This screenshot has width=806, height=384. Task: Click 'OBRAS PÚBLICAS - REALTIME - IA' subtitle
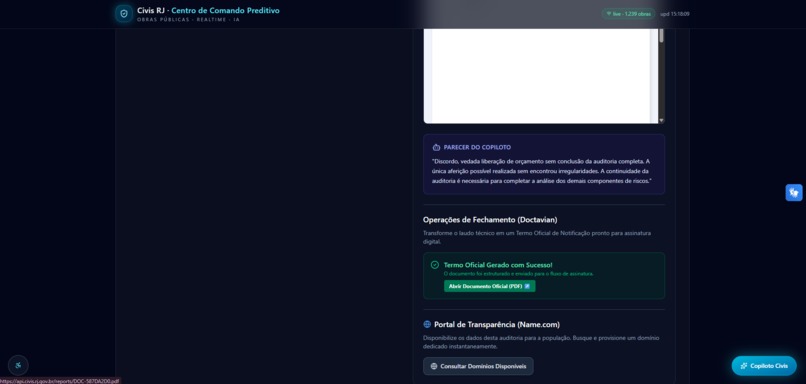pos(188,20)
